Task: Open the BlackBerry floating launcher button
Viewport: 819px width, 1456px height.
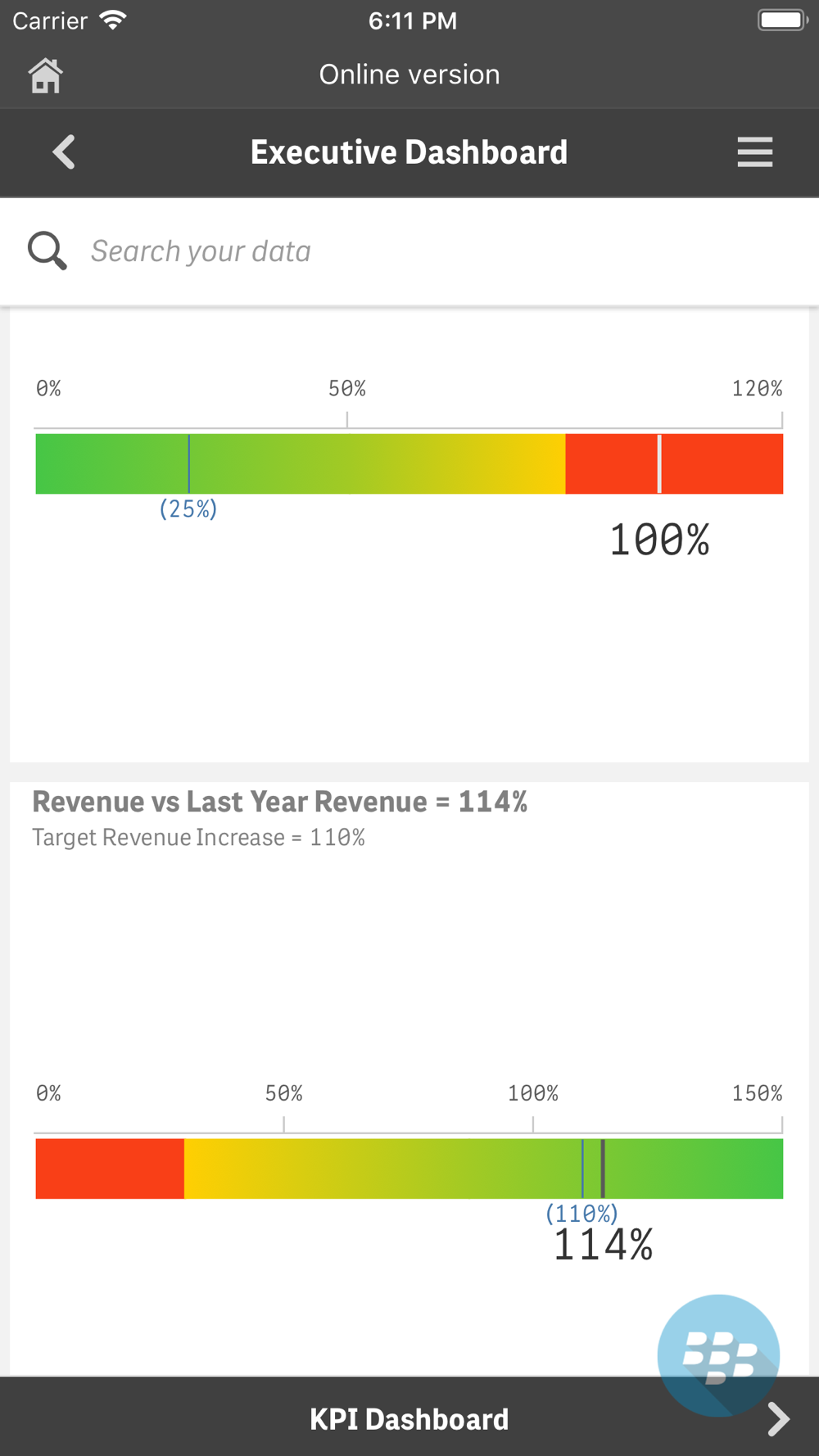Action: [718, 1355]
